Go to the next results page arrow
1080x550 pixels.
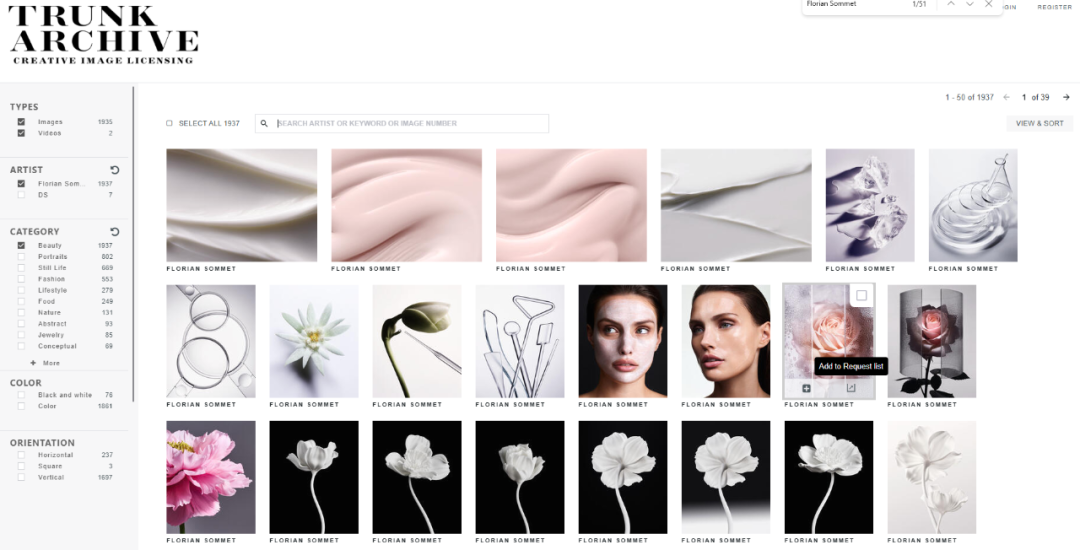point(1066,98)
